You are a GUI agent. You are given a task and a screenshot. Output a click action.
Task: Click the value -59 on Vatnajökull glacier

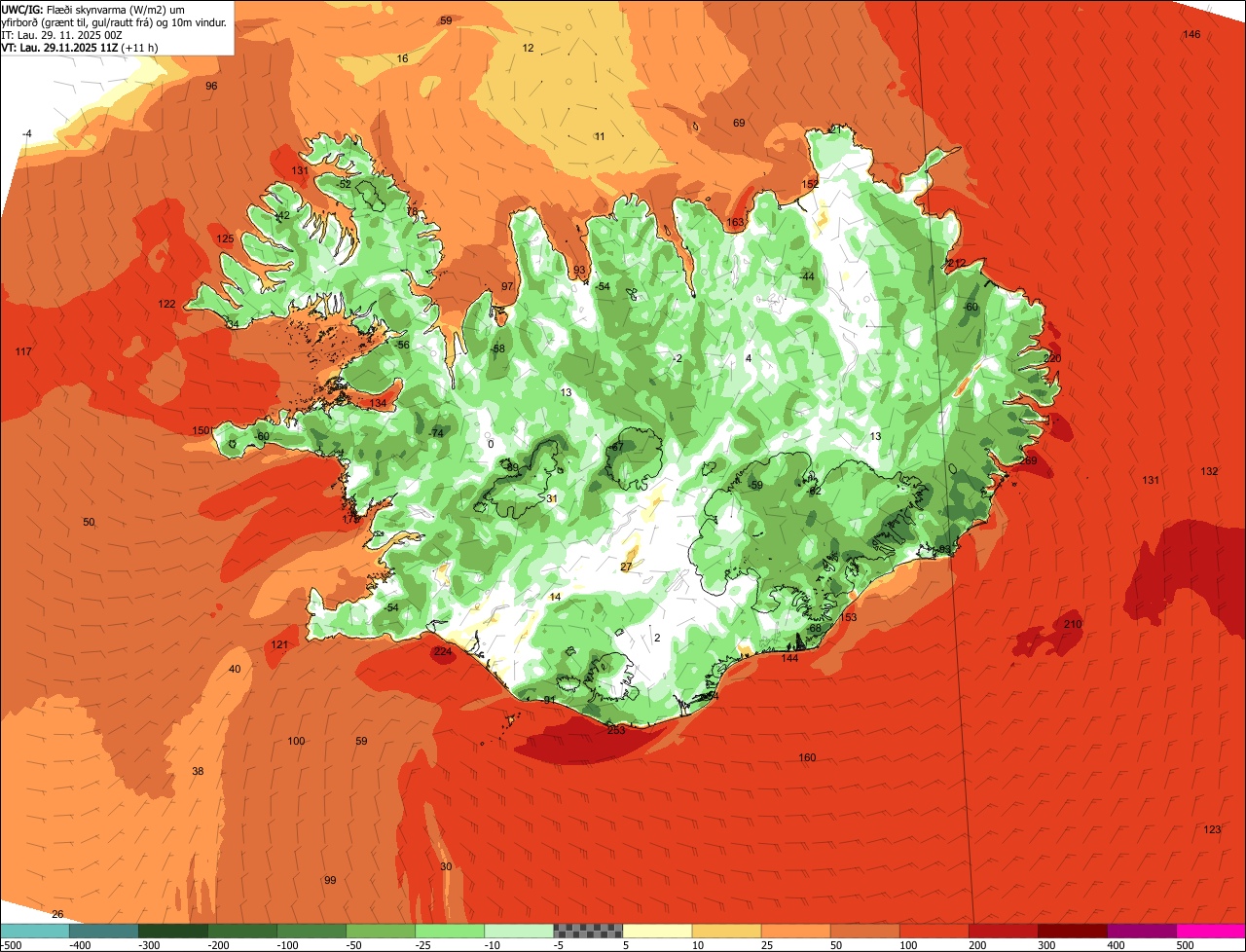coord(755,485)
